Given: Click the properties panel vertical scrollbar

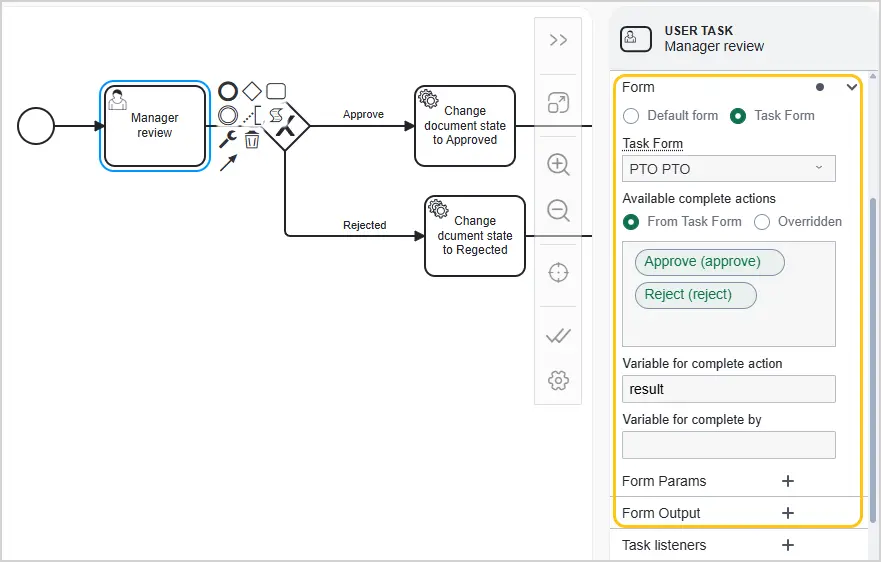Looking at the screenshot, I should coord(872,360).
